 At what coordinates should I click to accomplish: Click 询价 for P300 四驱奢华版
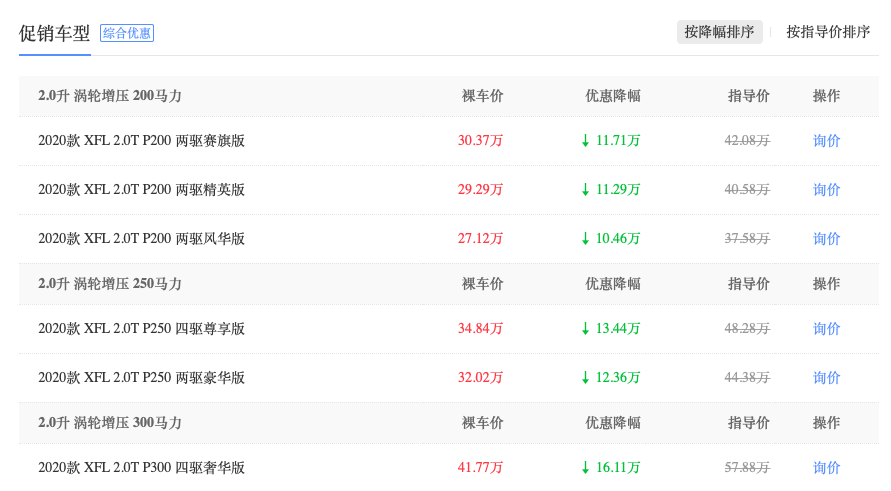point(826,468)
